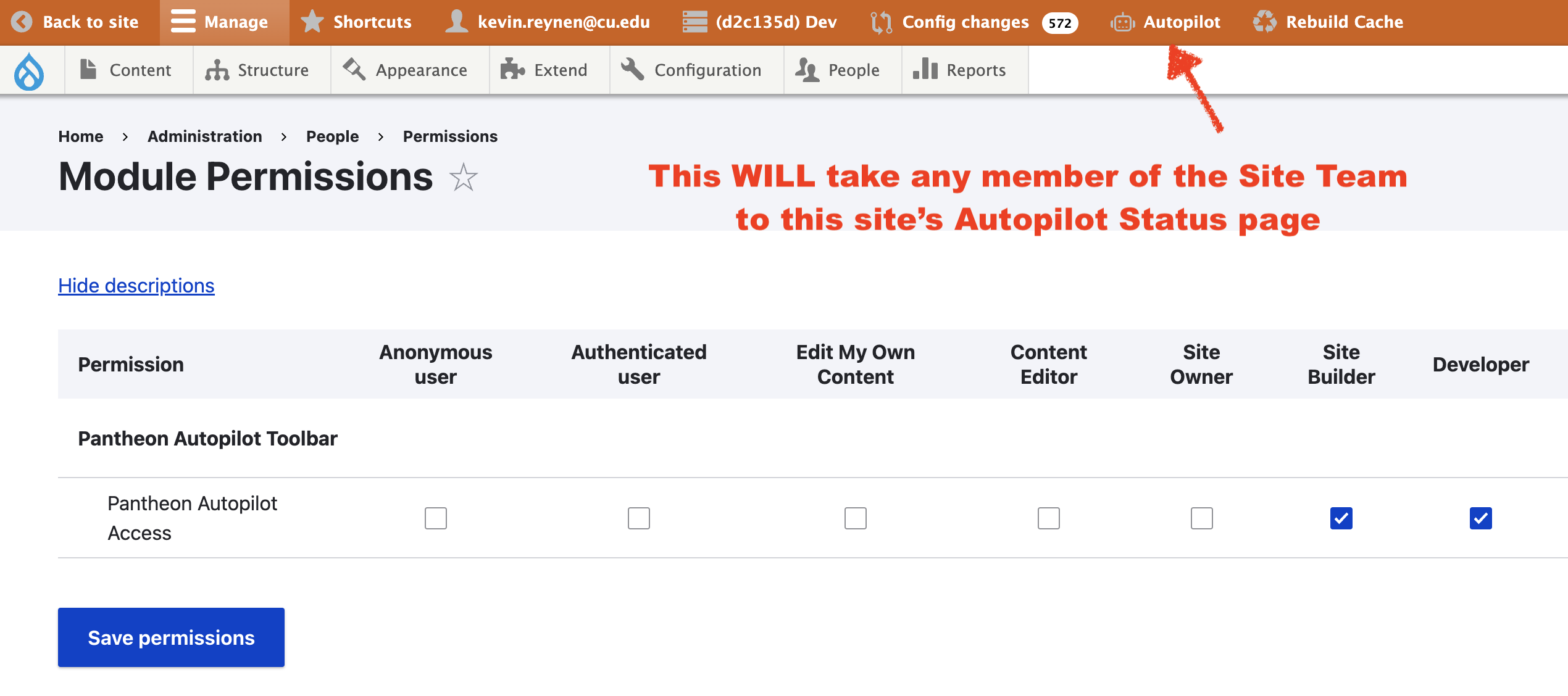Screen dimensions: 1568x696
Task: Open the Shortcuts star icon
Action: click(312, 22)
